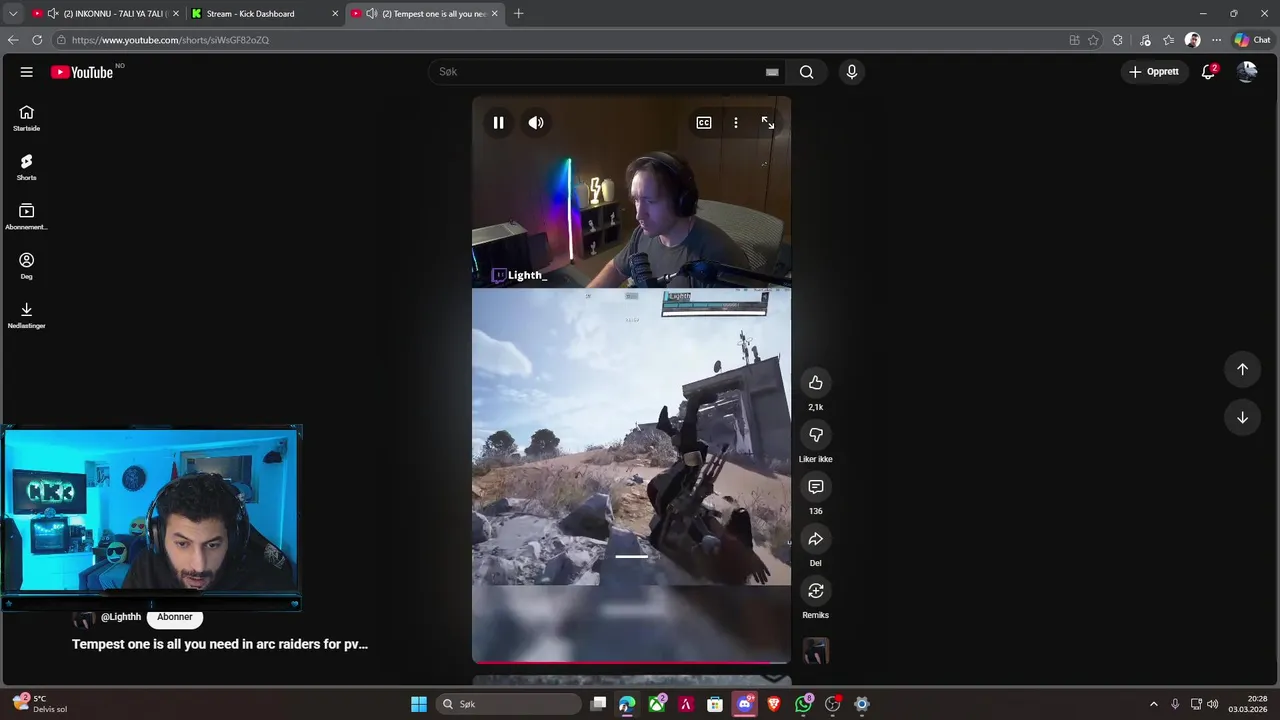The height and width of the screenshot is (720, 1280).
Task: Close the INKONNU tab
Action: pos(176,14)
